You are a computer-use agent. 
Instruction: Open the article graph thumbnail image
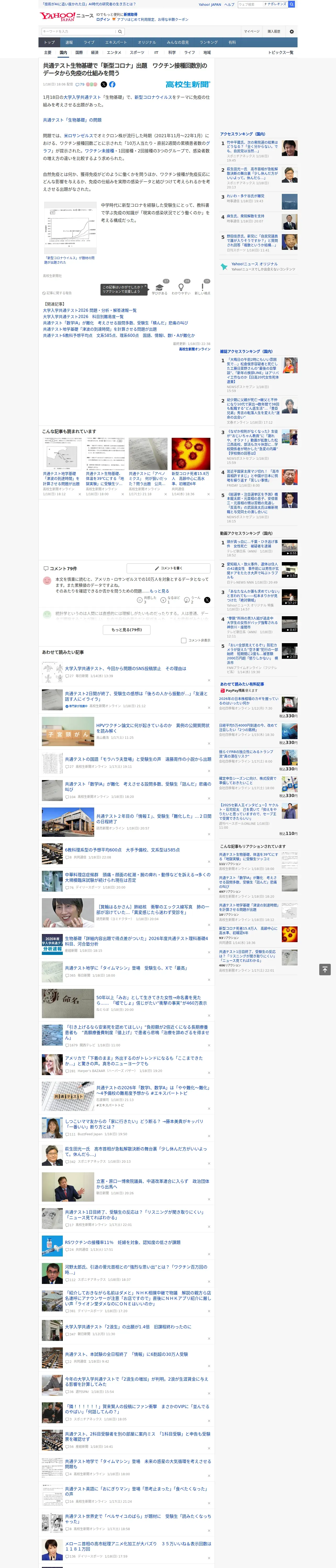coord(70,228)
